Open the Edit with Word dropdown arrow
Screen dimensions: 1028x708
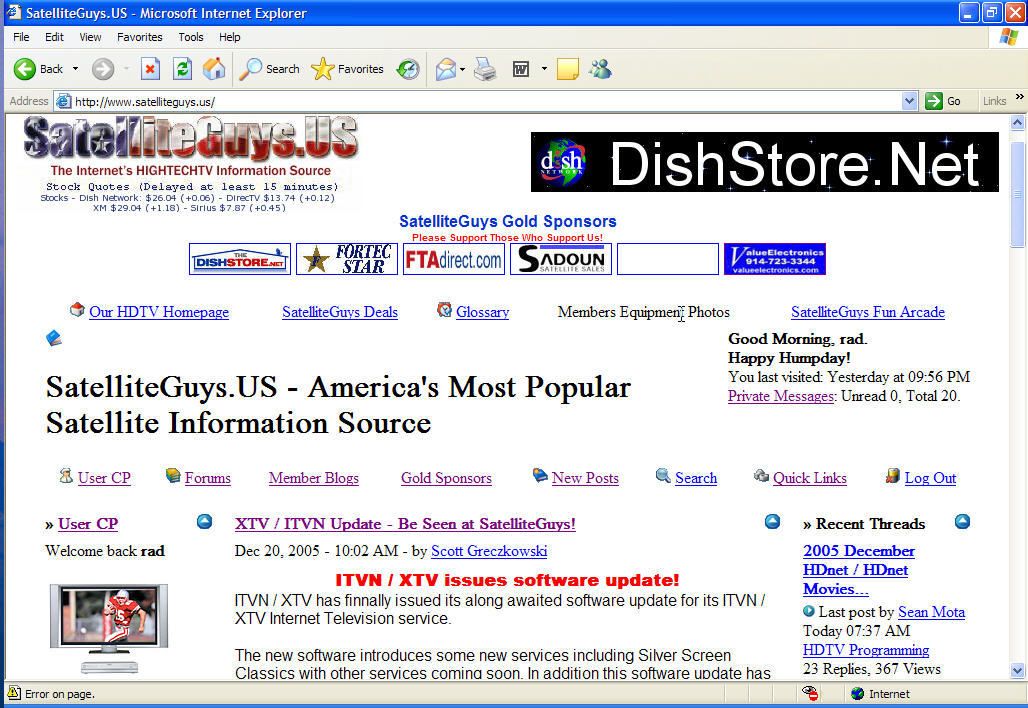point(544,69)
